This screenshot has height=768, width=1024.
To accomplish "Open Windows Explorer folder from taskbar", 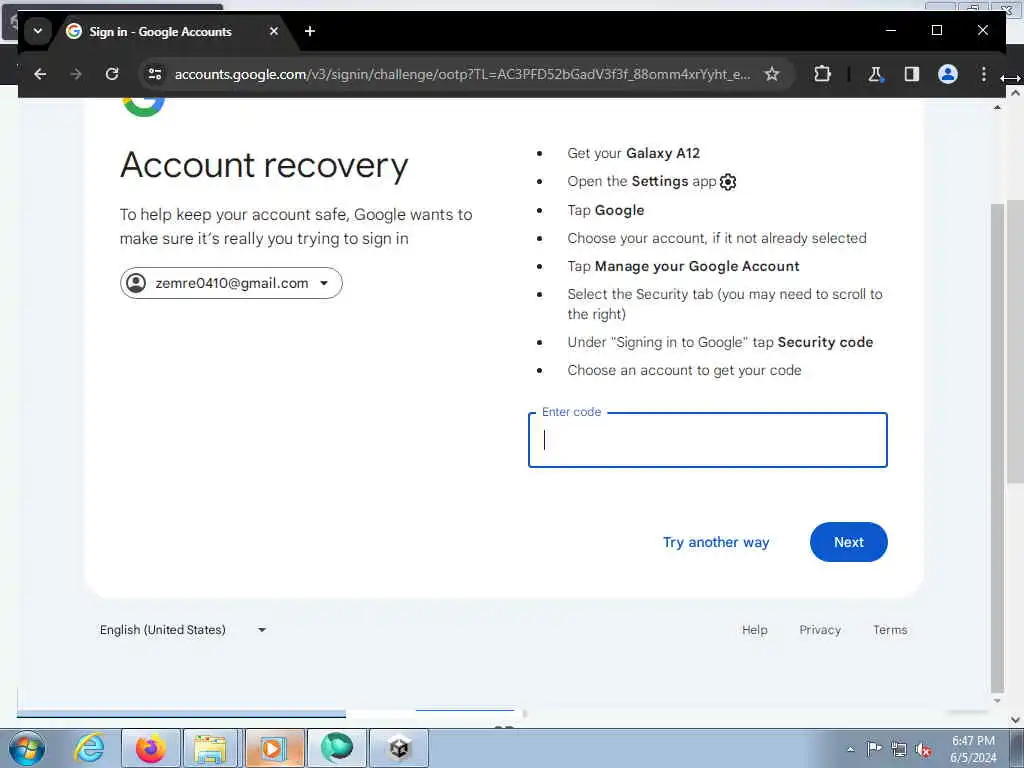I will point(211,748).
